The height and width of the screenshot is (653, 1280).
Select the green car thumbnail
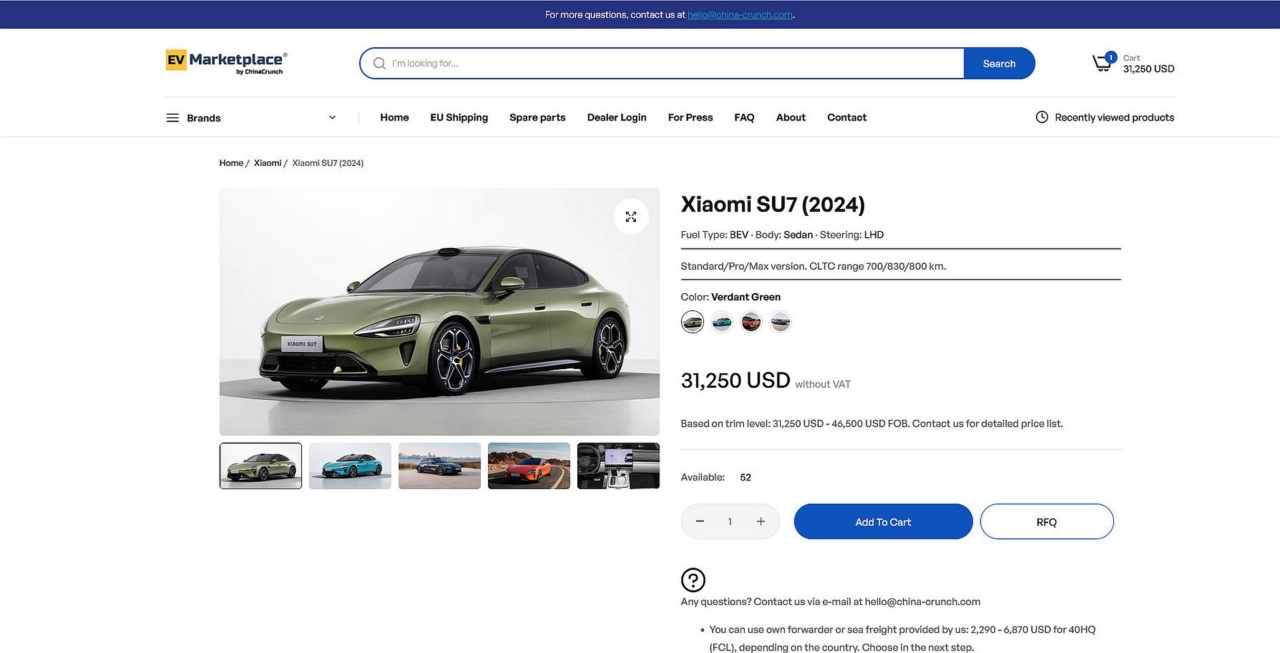pos(261,466)
